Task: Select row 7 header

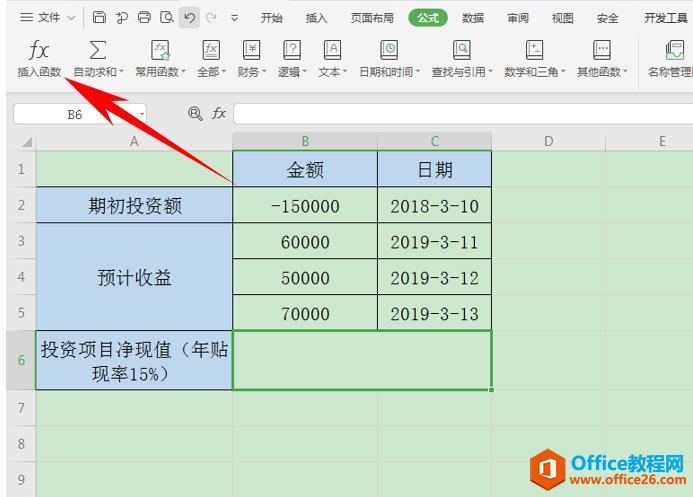Action: 21,408
